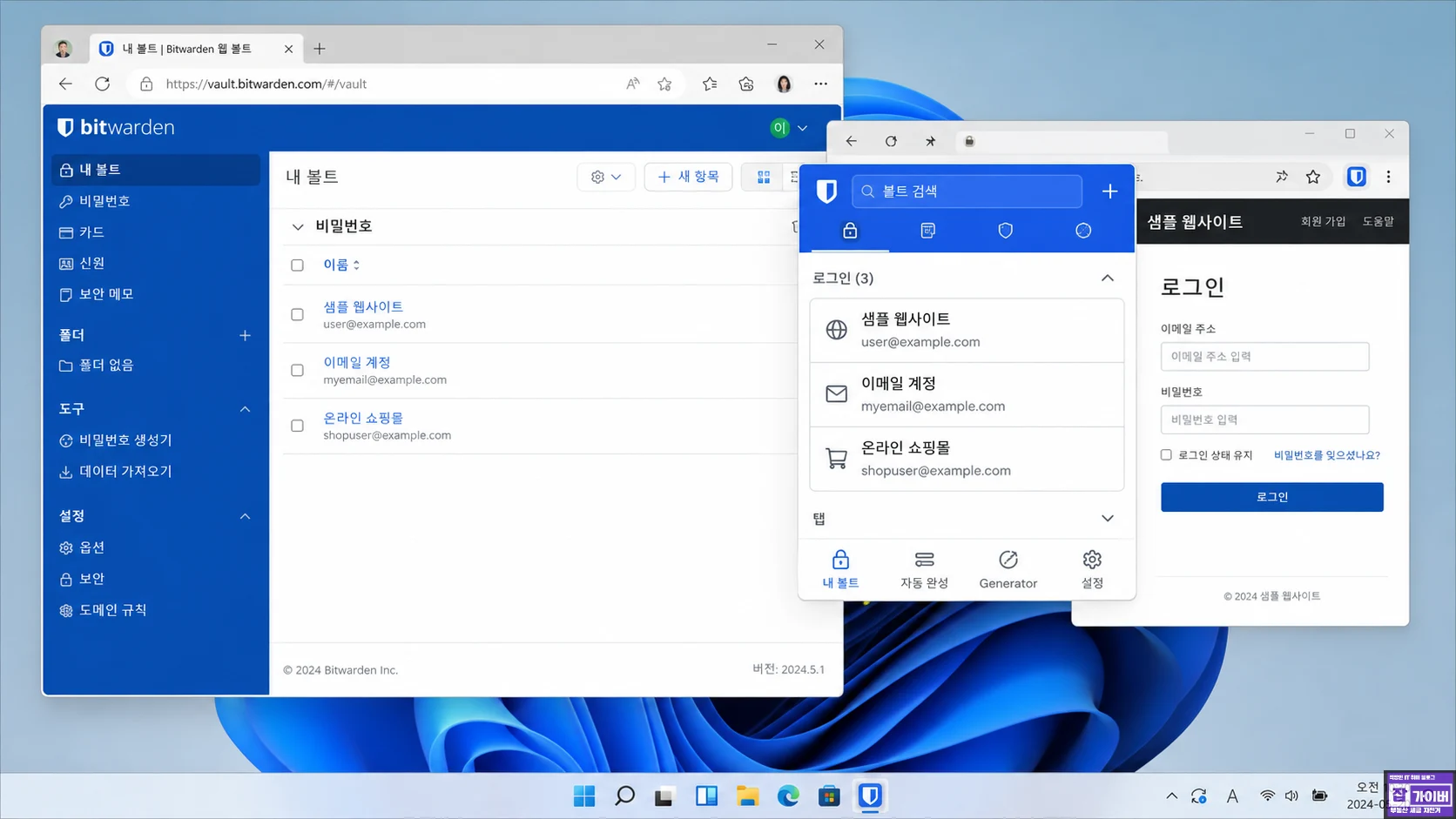Open 도움말 on the sample website
Image resolution: width=1456 pixels, height=819 pixels.
pyautogui.click(x=1378, y=222)
